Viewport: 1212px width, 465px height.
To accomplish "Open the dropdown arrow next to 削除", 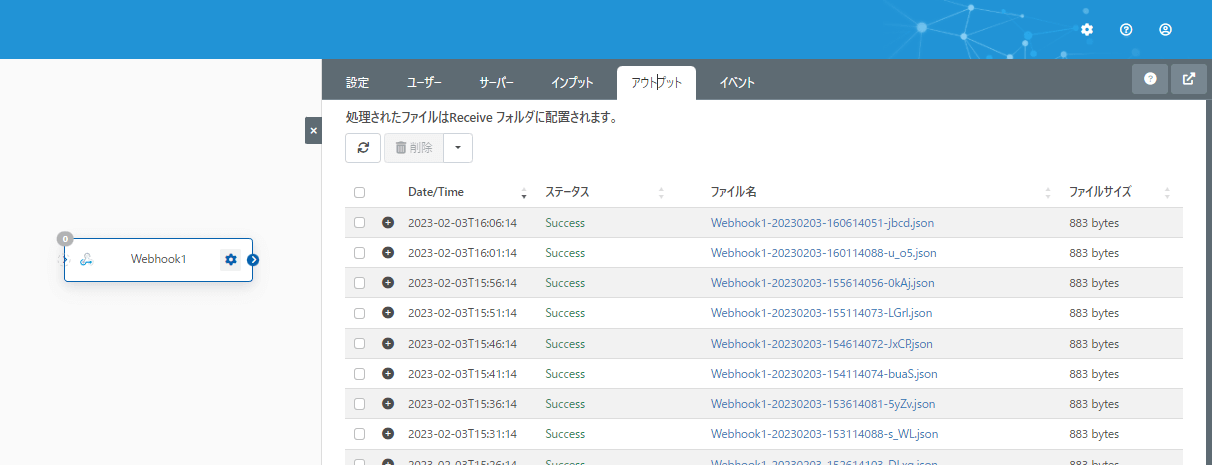I will pyautogui.click(x=458, y=148).
